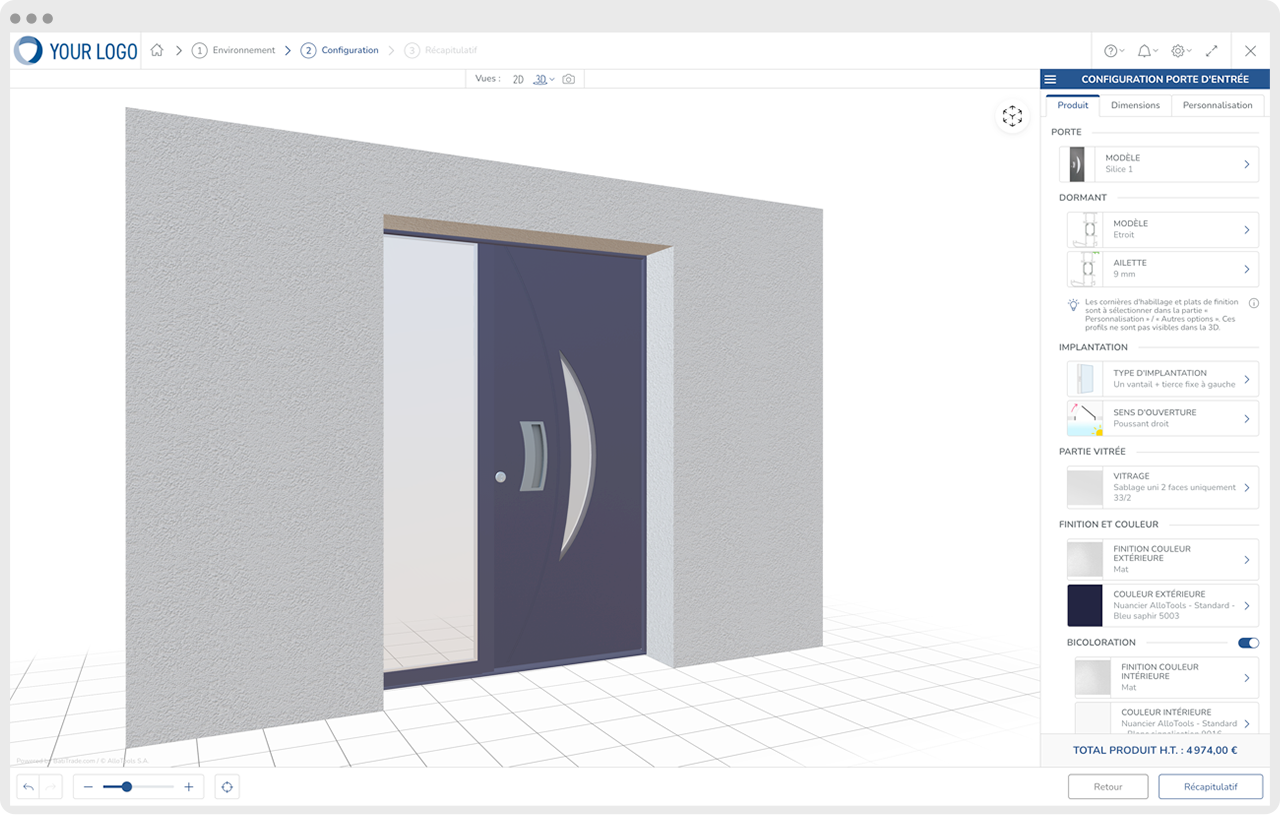This screenshot has width=1280, height=815.
Task: Click the undo arrow button
Action: pos(28,787)
